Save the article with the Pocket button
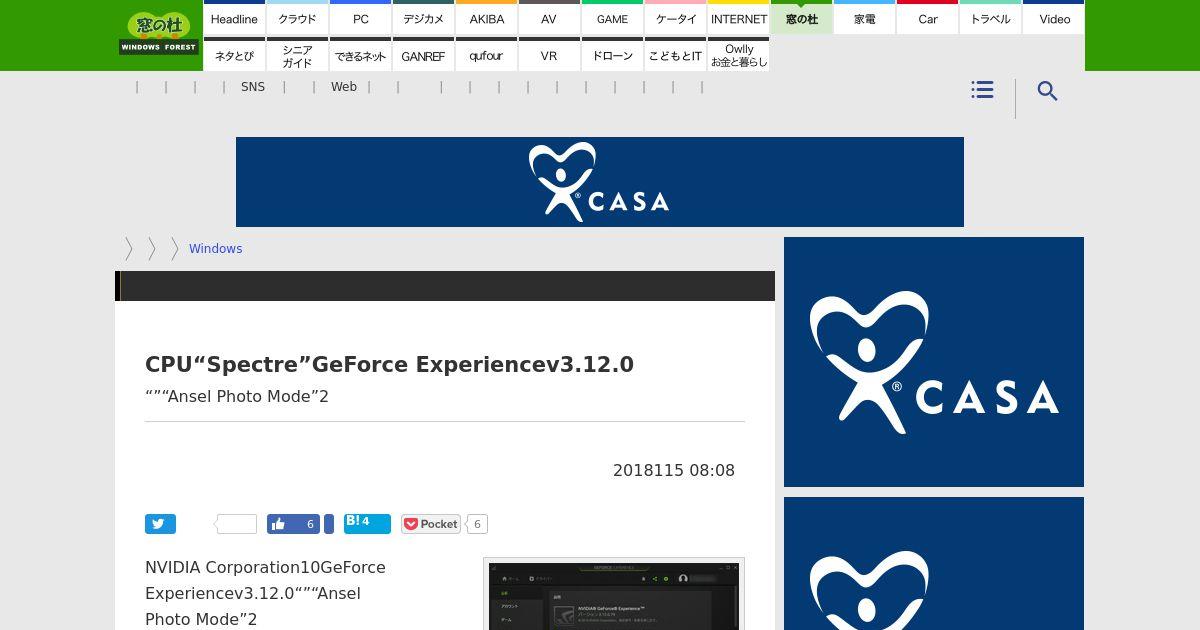This screenshot has height=630, width=1200. pos(430,524)
